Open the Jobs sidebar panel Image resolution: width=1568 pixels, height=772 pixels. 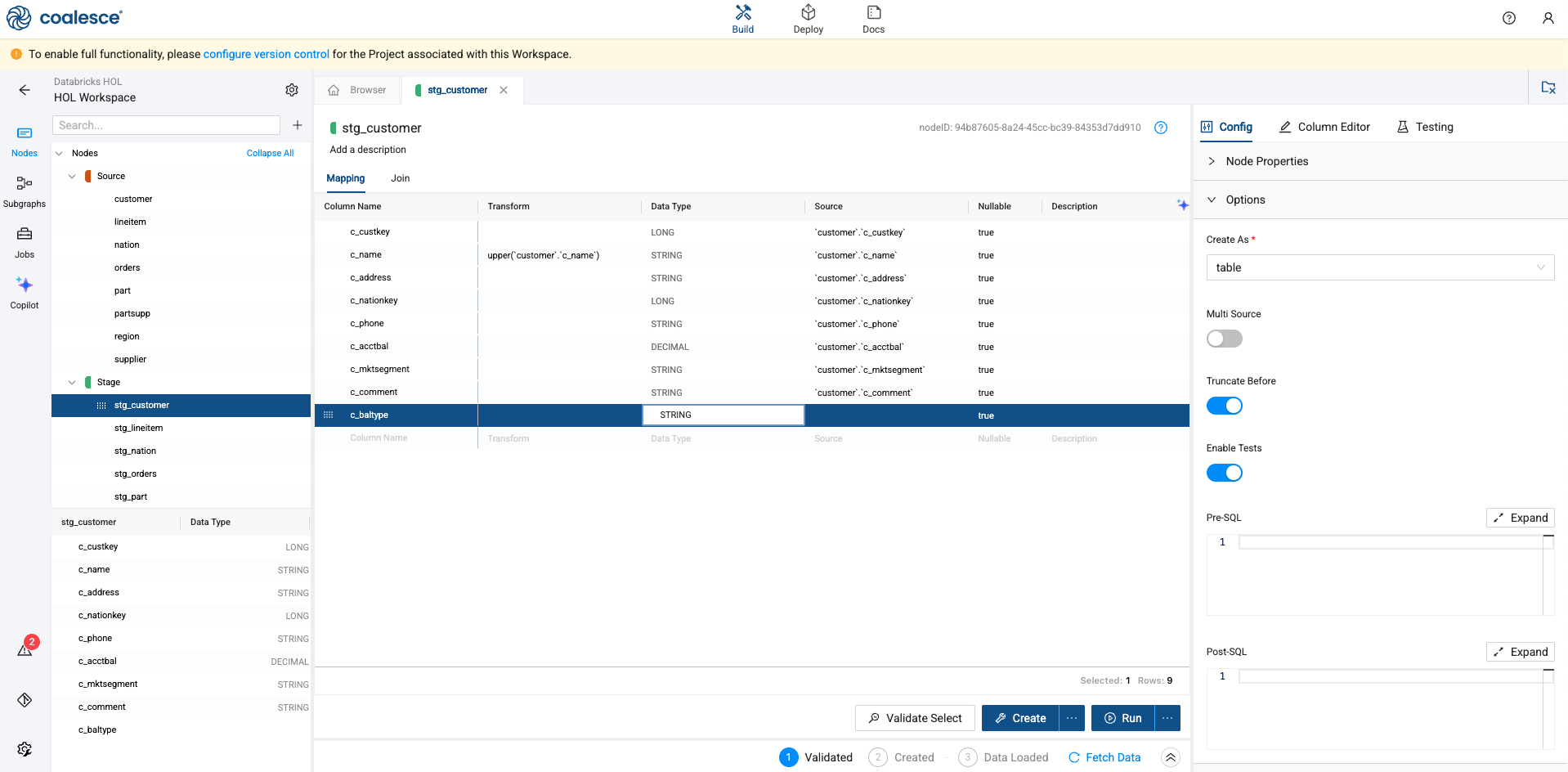25,242
